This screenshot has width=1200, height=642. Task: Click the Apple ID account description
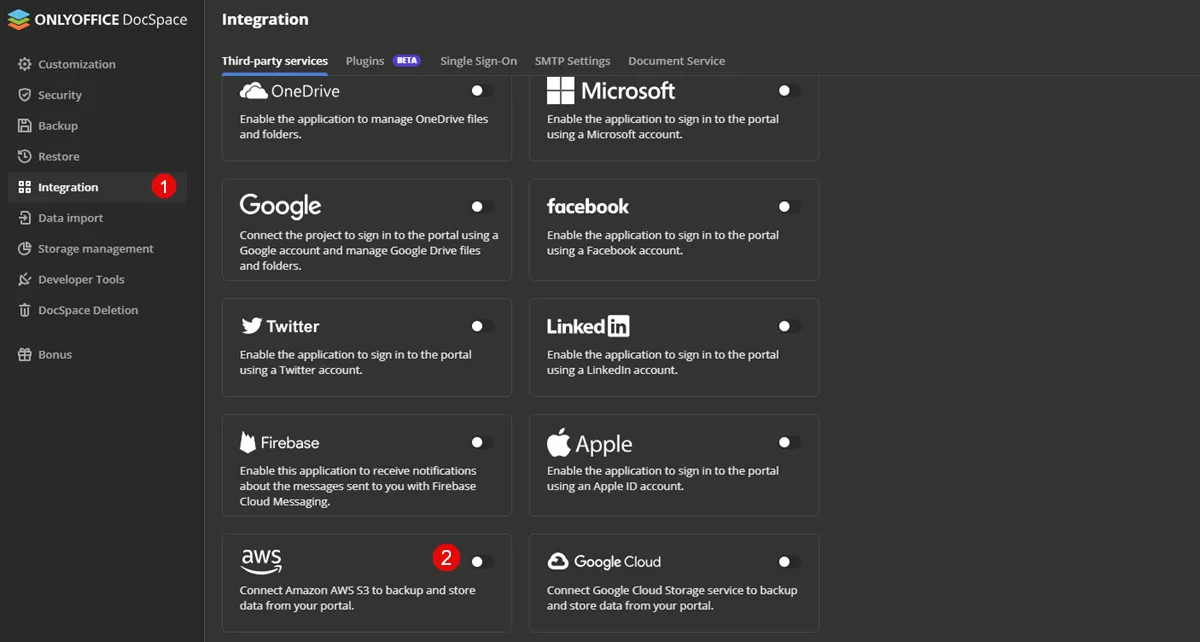(x=663, y=478)
